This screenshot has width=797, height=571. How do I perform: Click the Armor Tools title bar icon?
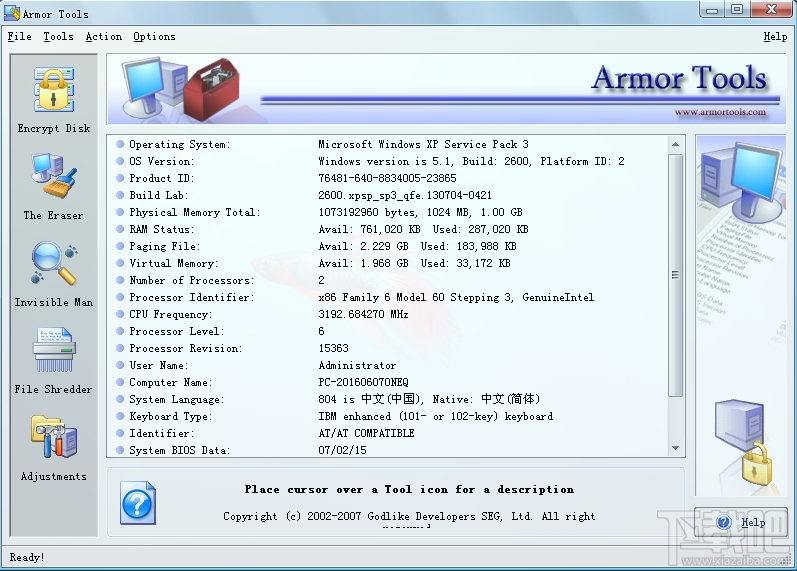tap(12, 13)
